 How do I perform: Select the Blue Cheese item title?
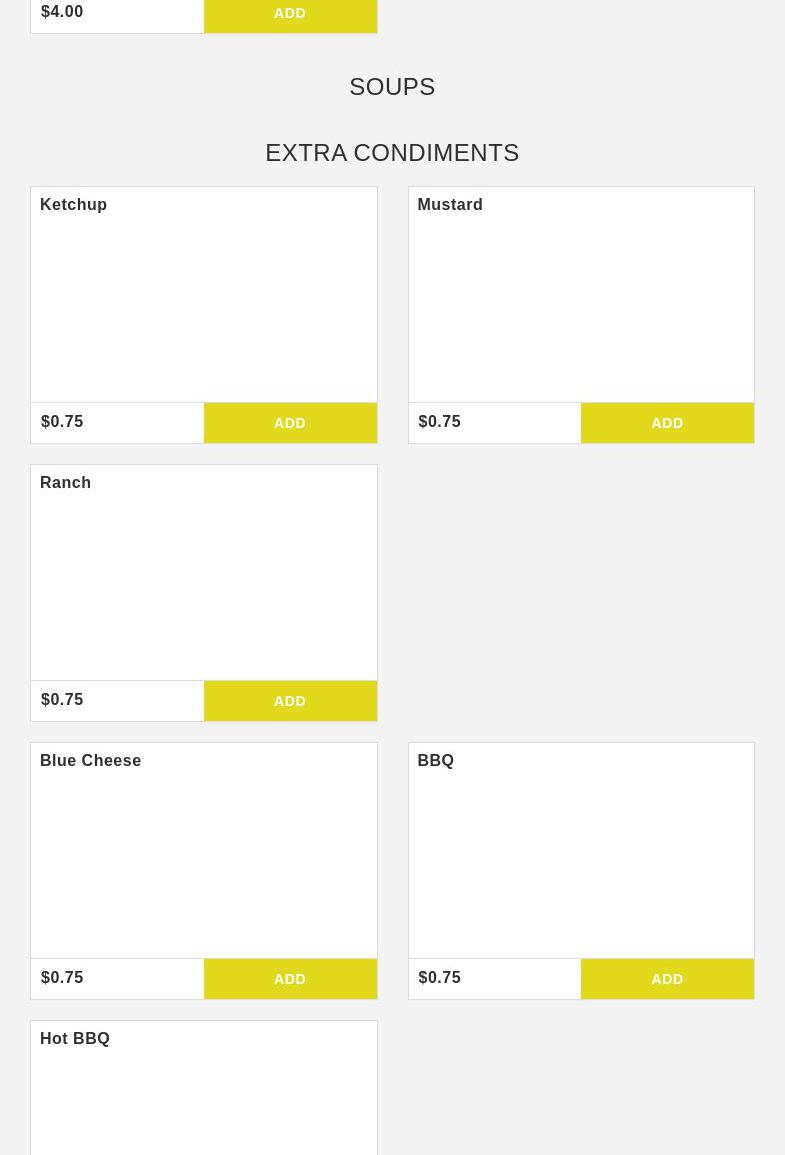(91, 760)
